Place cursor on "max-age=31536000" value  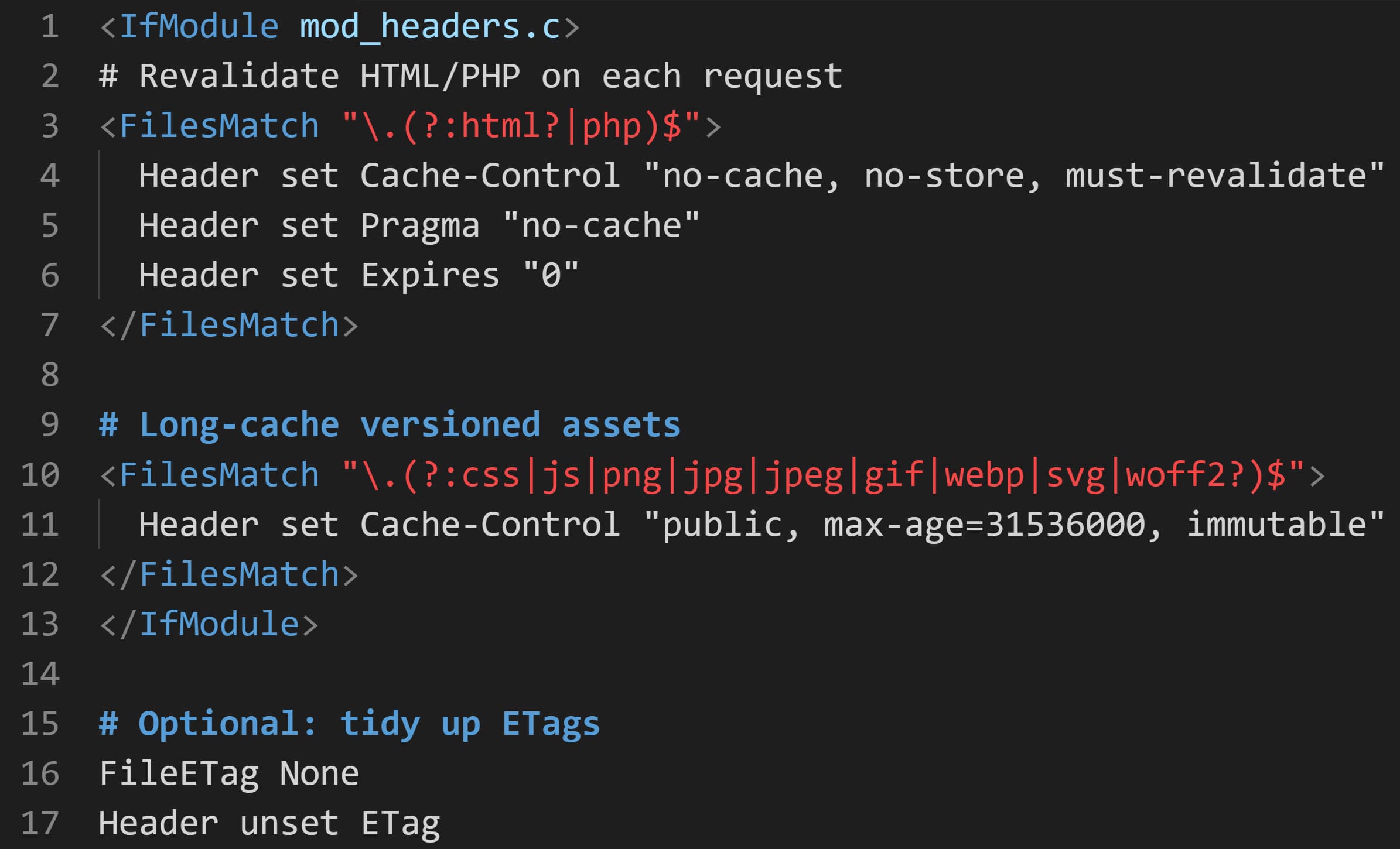984,525
